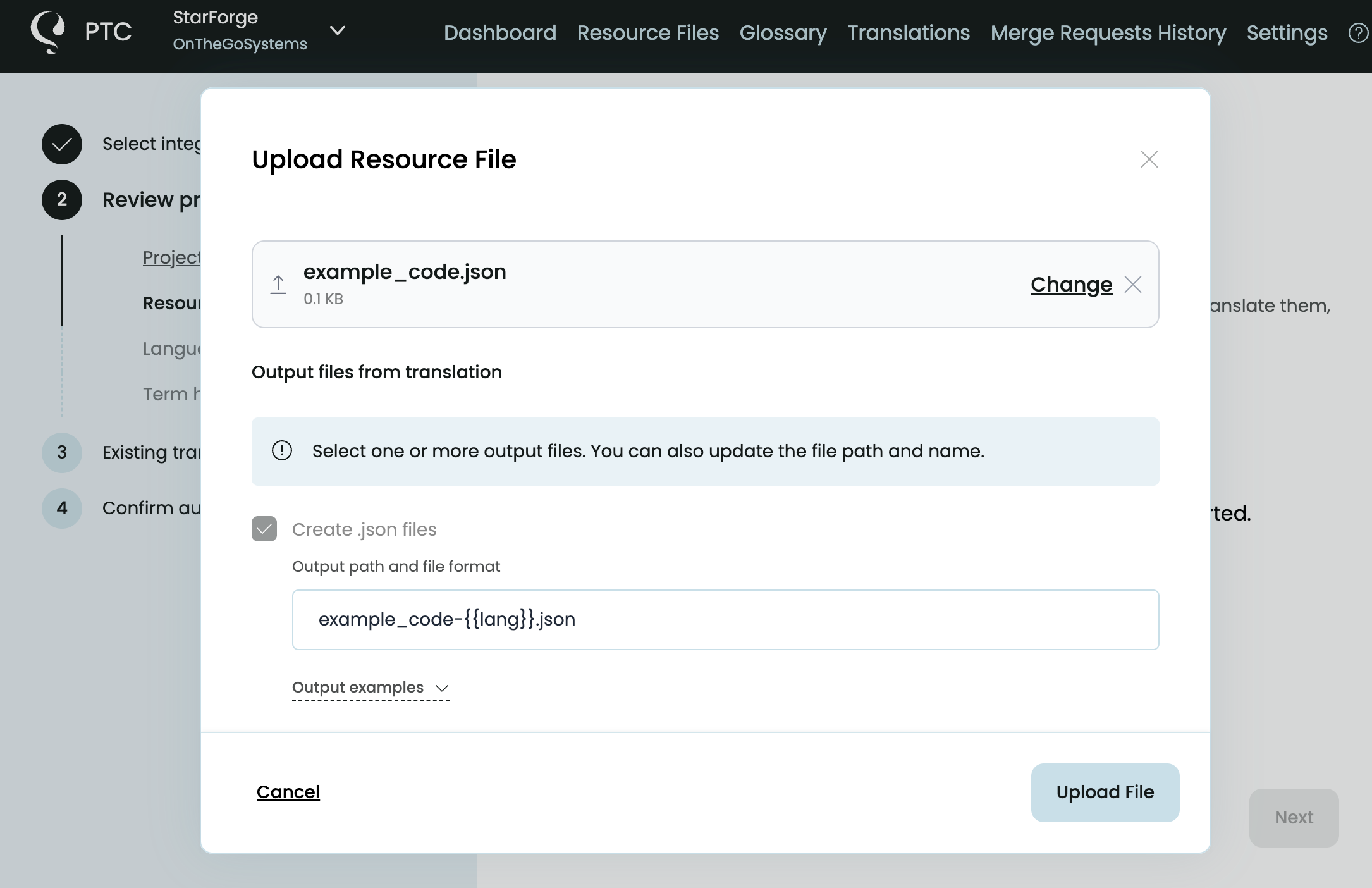Image resolution: width=1372 pixels, height=888 pixels.
Task: Click the info icon in notice banner
Action: click(282, 451)
